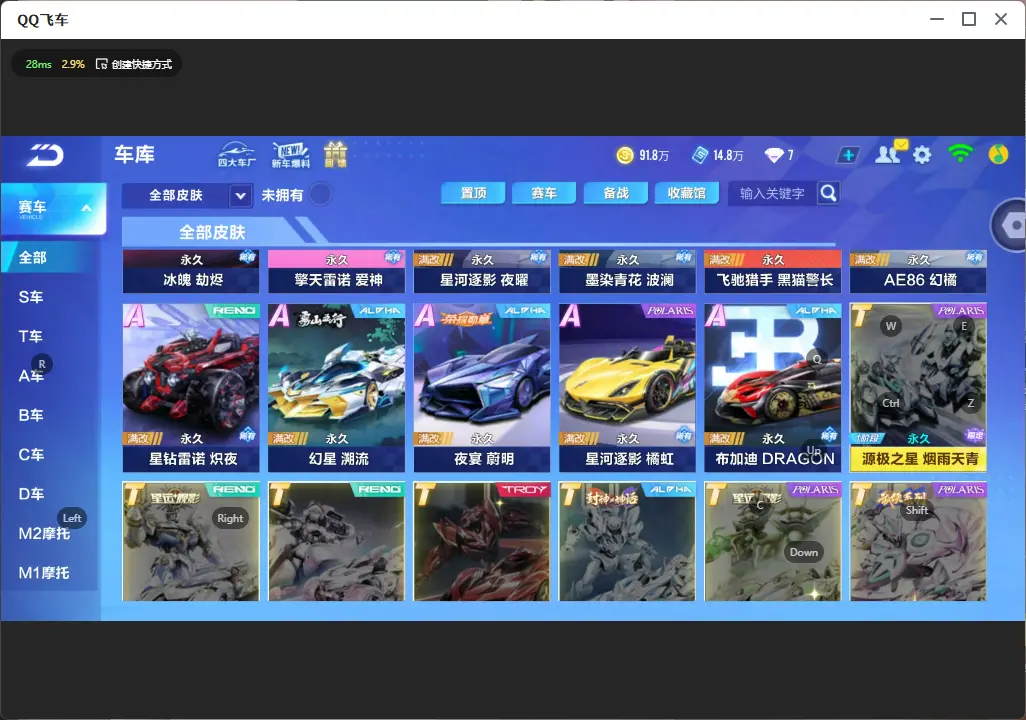Select the 布加迪 DRAGON car
This screenshot has height=720, width=1026.
(773, 387)
